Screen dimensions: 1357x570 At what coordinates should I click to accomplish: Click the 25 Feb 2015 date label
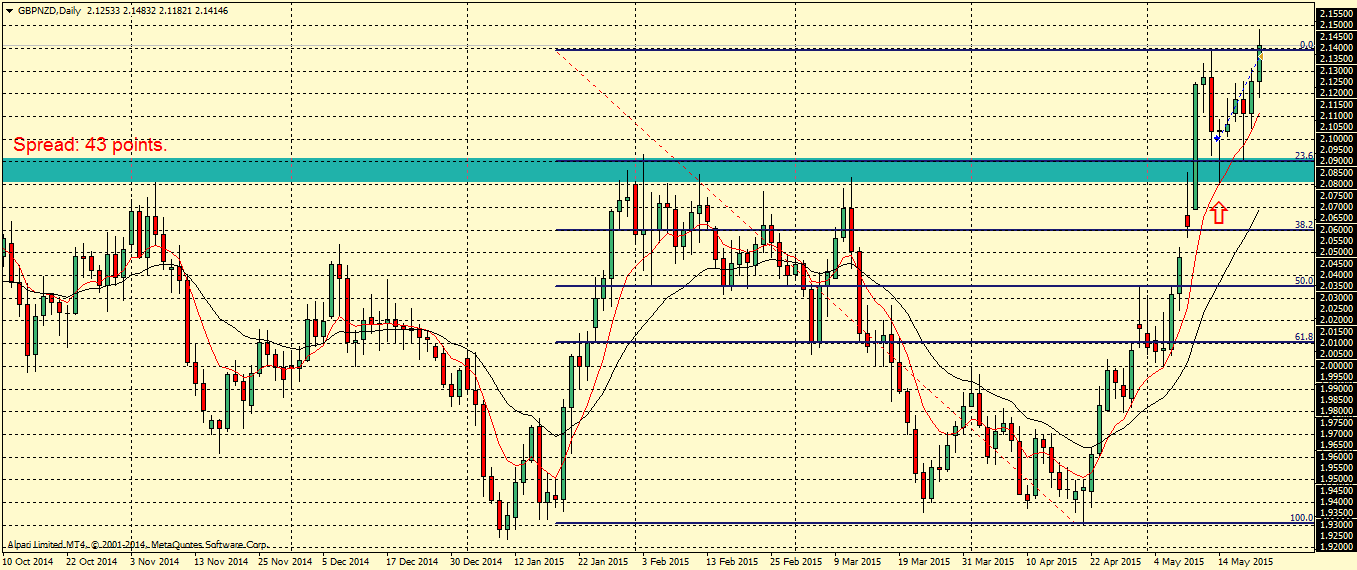pyautogui.click(x=797, y=562)
